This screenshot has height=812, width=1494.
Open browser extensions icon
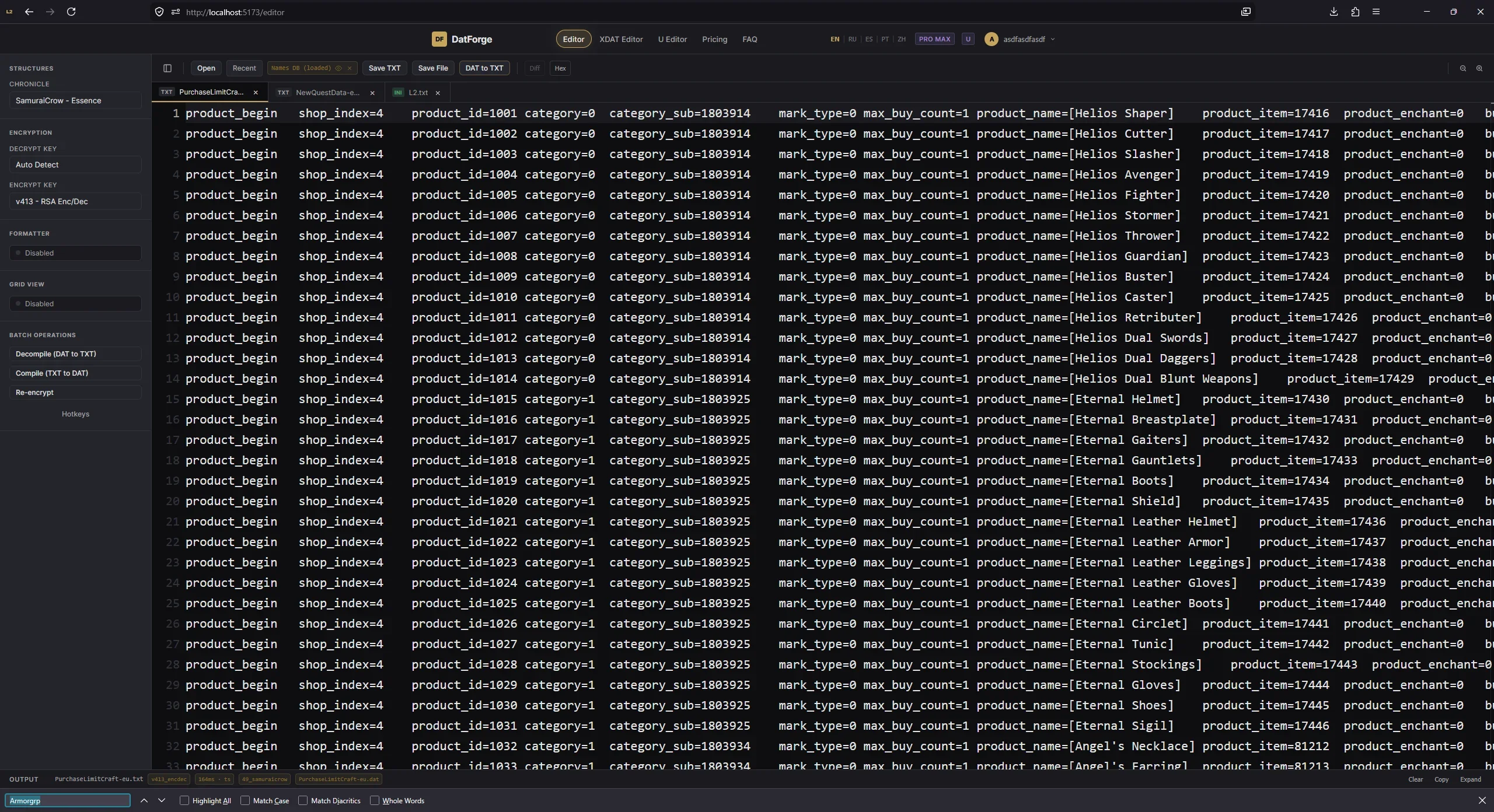[x=1355, y=12]
